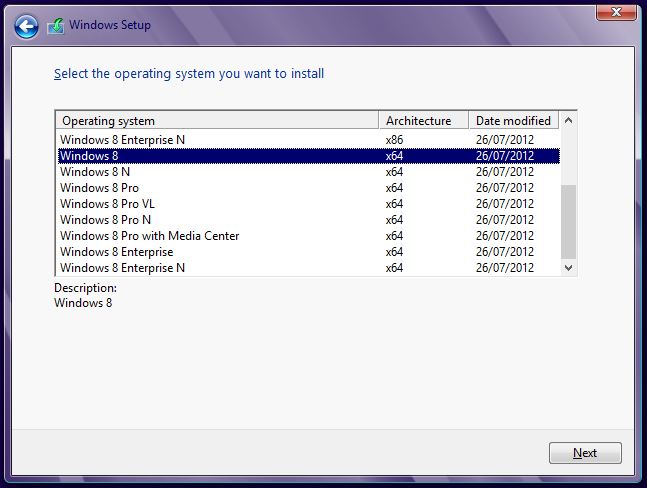647x488 pixels.
Task: Choose Windows 8 Pro N
Action: 309,220
